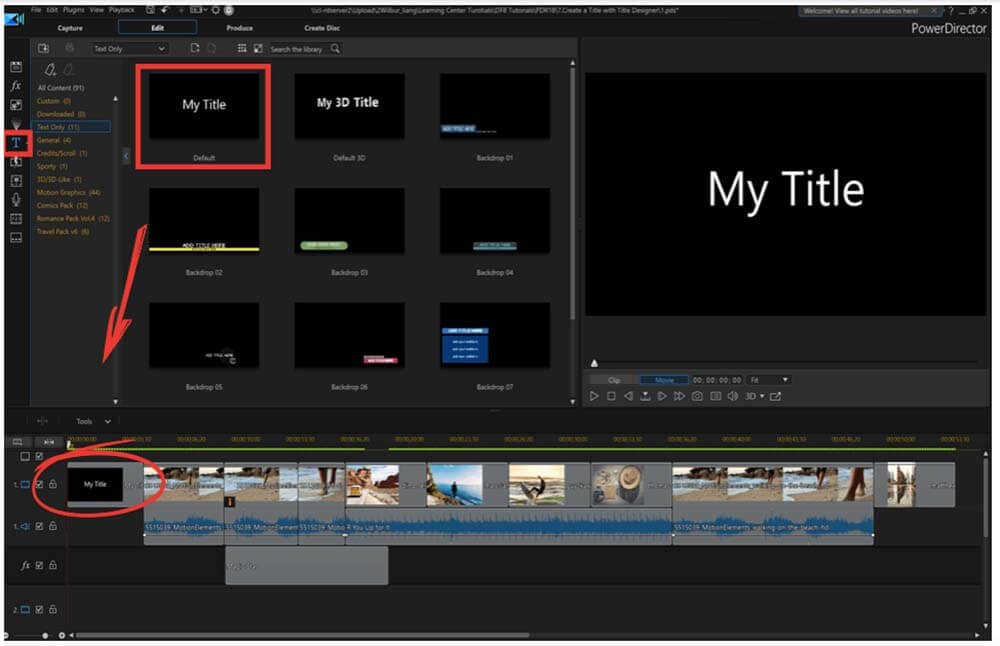Click the plugin puzzle icon beside import

70,48
